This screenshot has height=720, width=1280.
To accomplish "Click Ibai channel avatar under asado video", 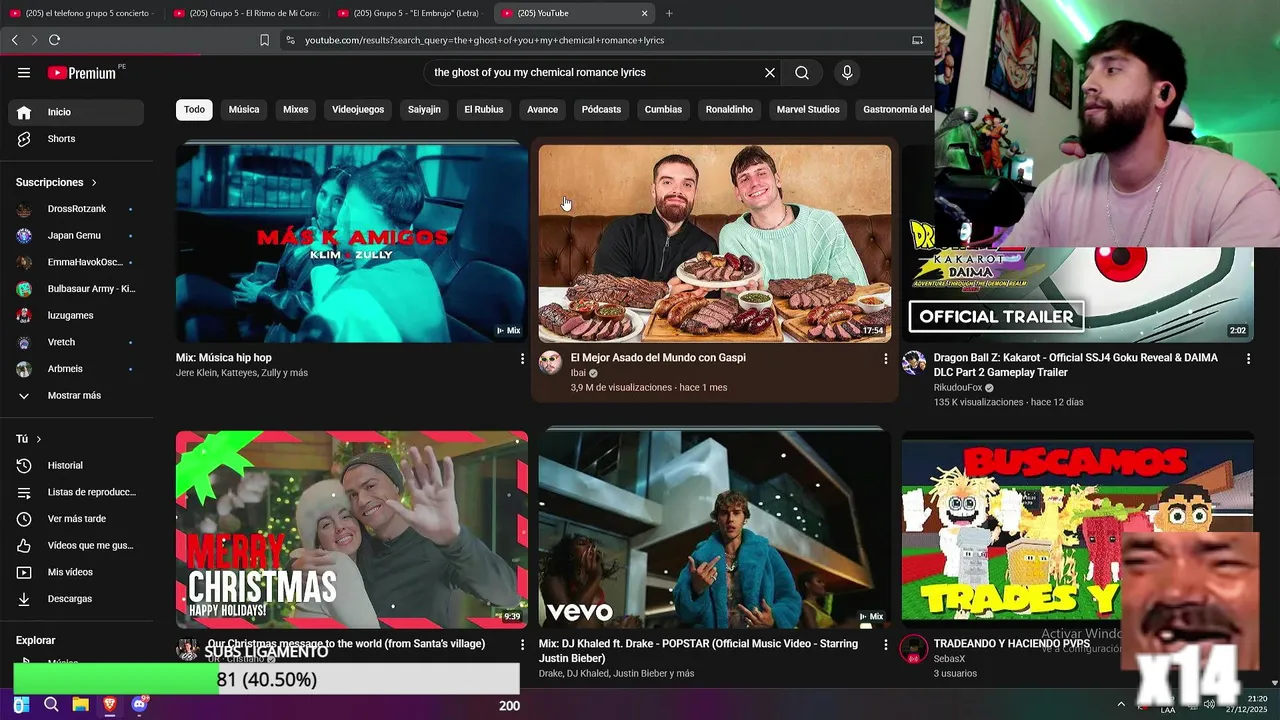I will [550, 362].
